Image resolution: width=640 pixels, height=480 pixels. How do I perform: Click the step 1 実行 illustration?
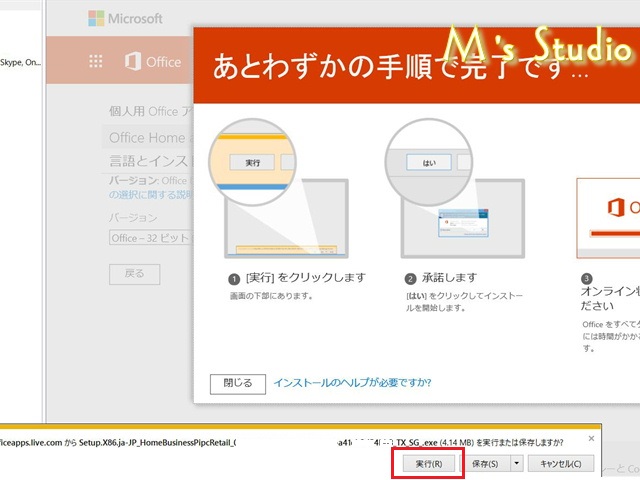coord(279,189)
